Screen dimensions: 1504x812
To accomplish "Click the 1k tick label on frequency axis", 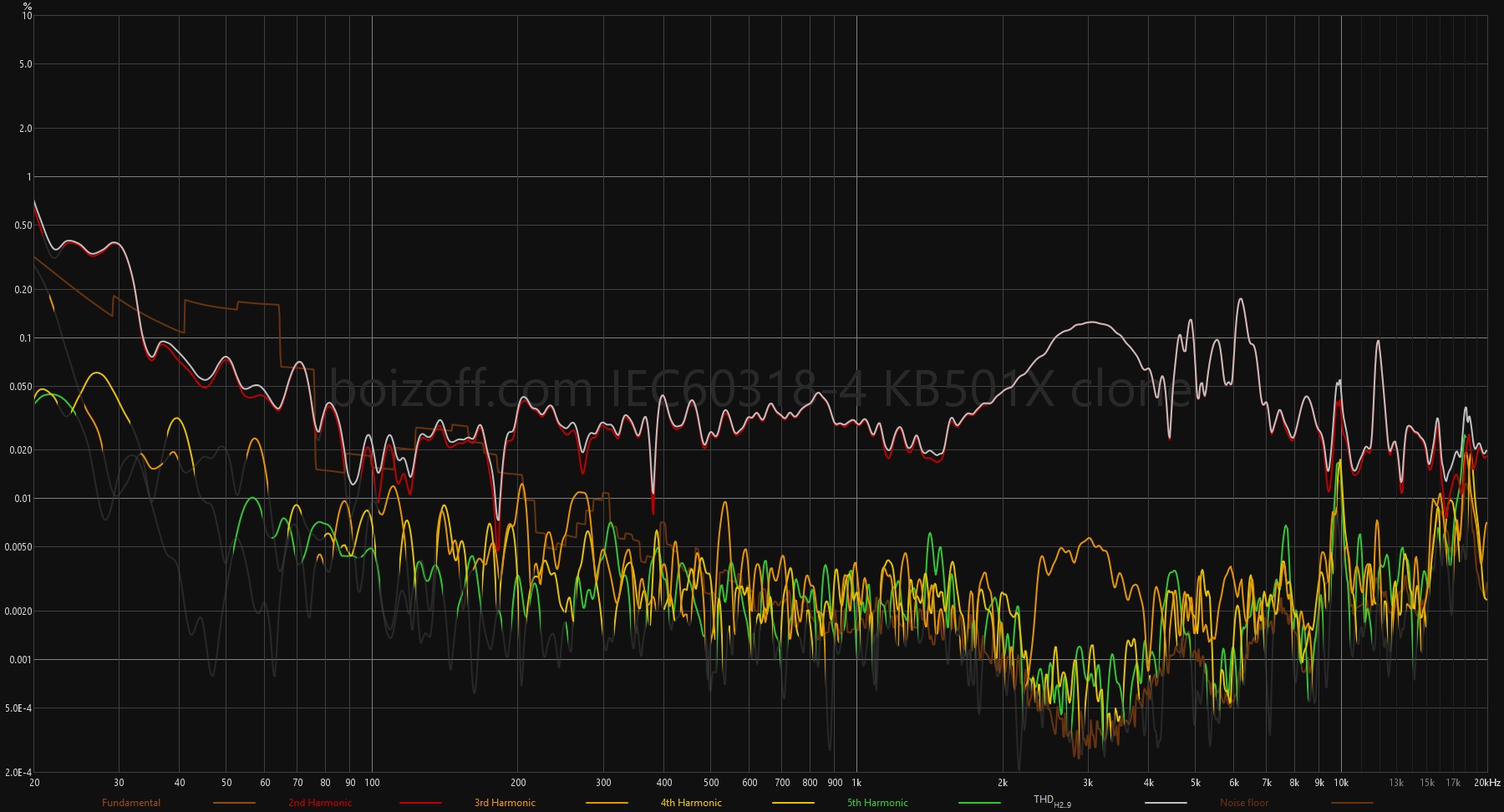I will [856, 783].
